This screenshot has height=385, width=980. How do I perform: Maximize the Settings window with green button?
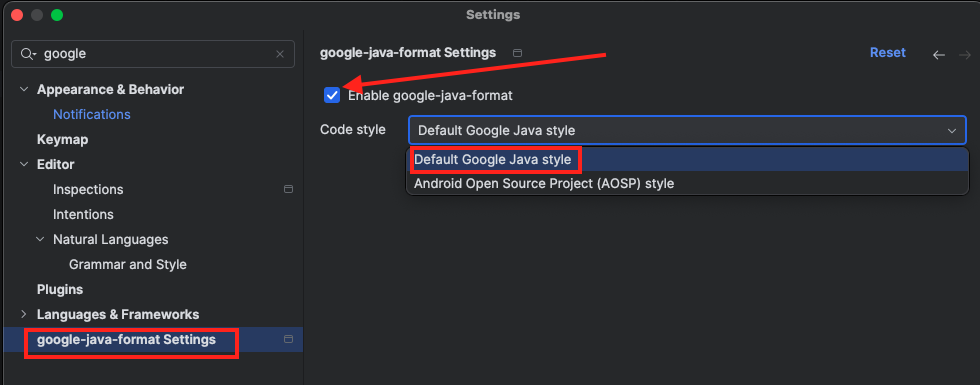pyautogui.click(x=57, y=15)
